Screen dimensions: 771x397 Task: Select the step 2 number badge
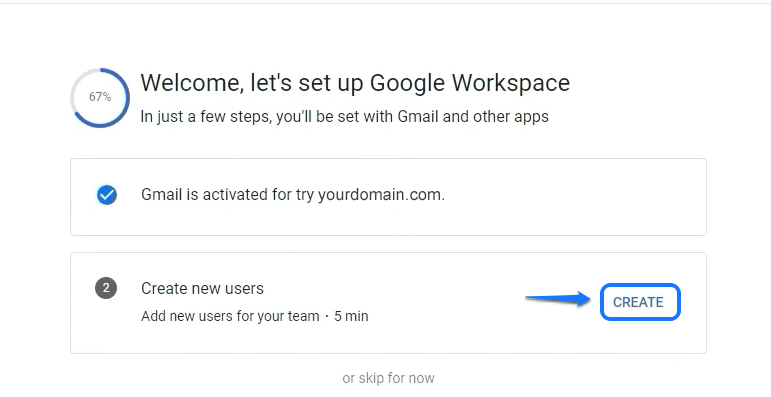106,288
